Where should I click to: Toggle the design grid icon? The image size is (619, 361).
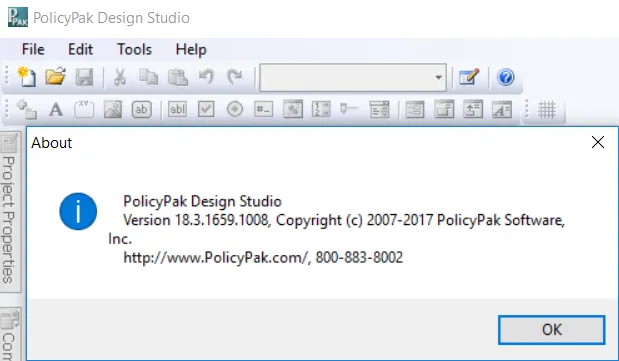[x=547, y=110]
